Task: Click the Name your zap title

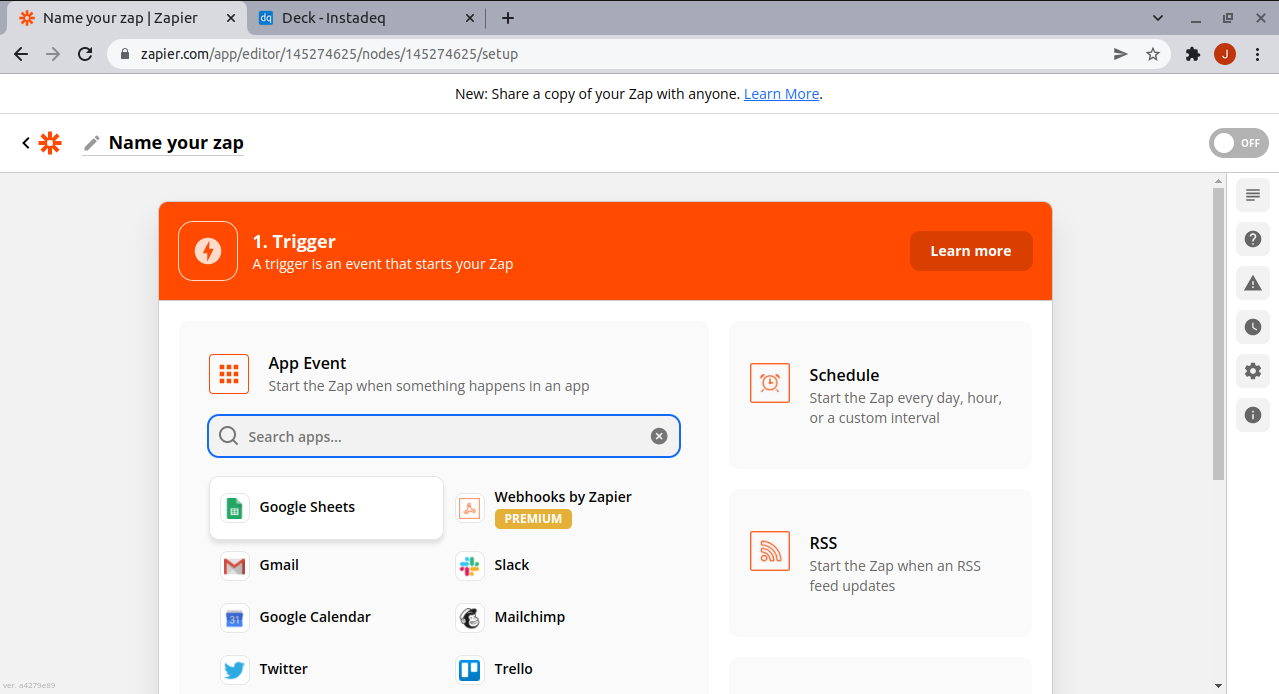Action: tap(176, 143)
